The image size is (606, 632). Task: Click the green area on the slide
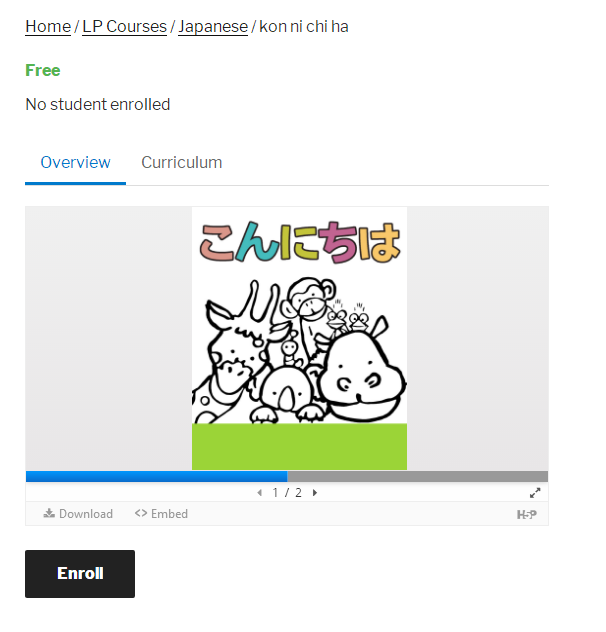click(299, 447)
